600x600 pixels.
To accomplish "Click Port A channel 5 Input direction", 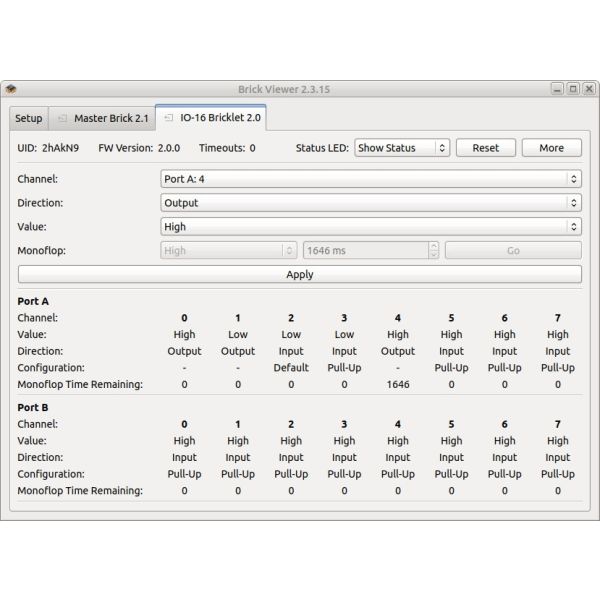I will point(451,351).
